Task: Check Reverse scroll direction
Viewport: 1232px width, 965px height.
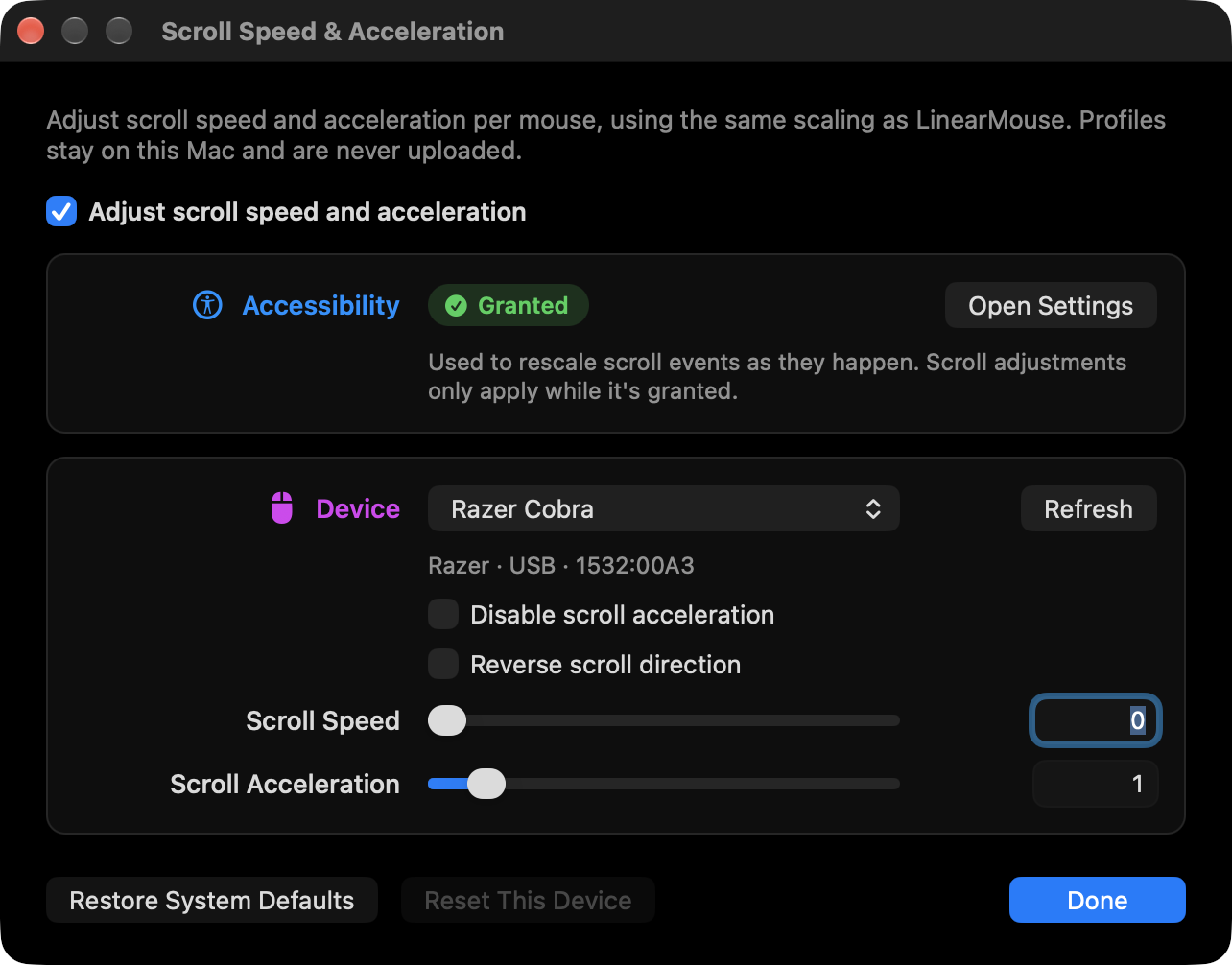Action: (x=443, y=665)
